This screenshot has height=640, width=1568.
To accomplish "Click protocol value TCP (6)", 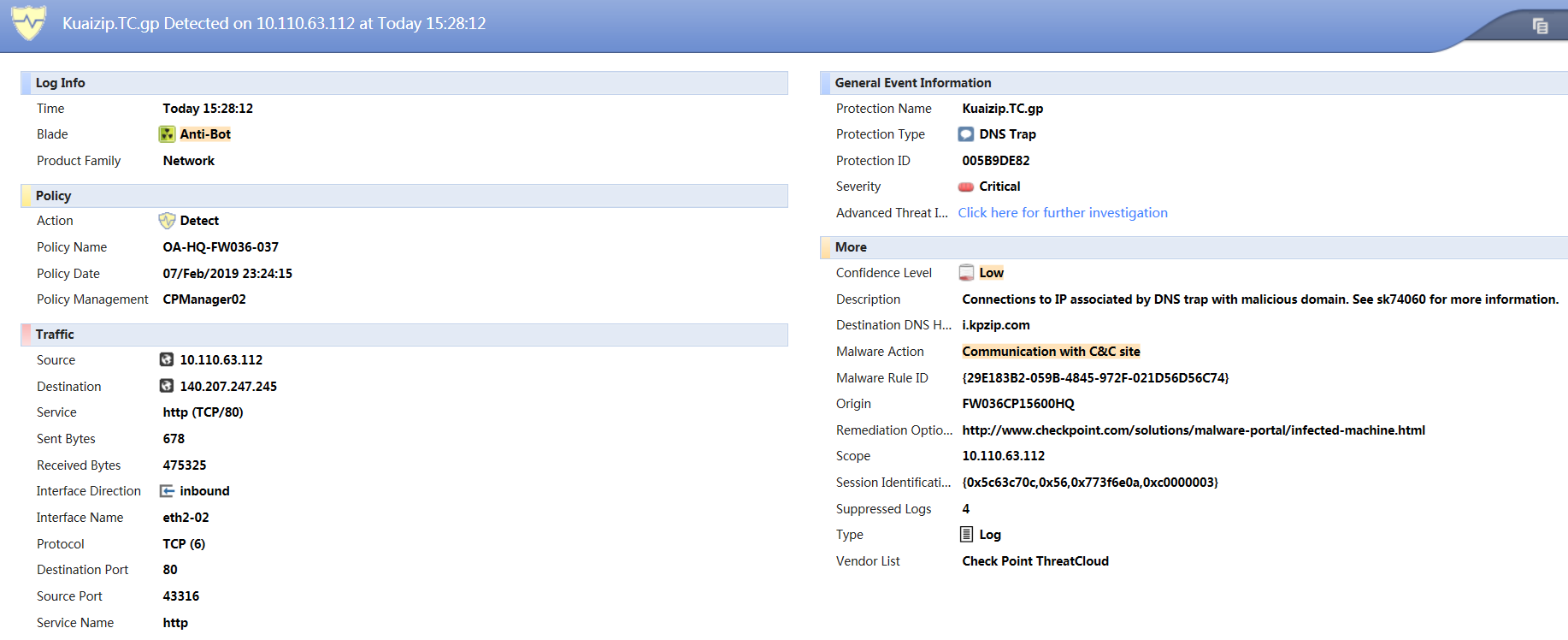I will pos(184,544).
